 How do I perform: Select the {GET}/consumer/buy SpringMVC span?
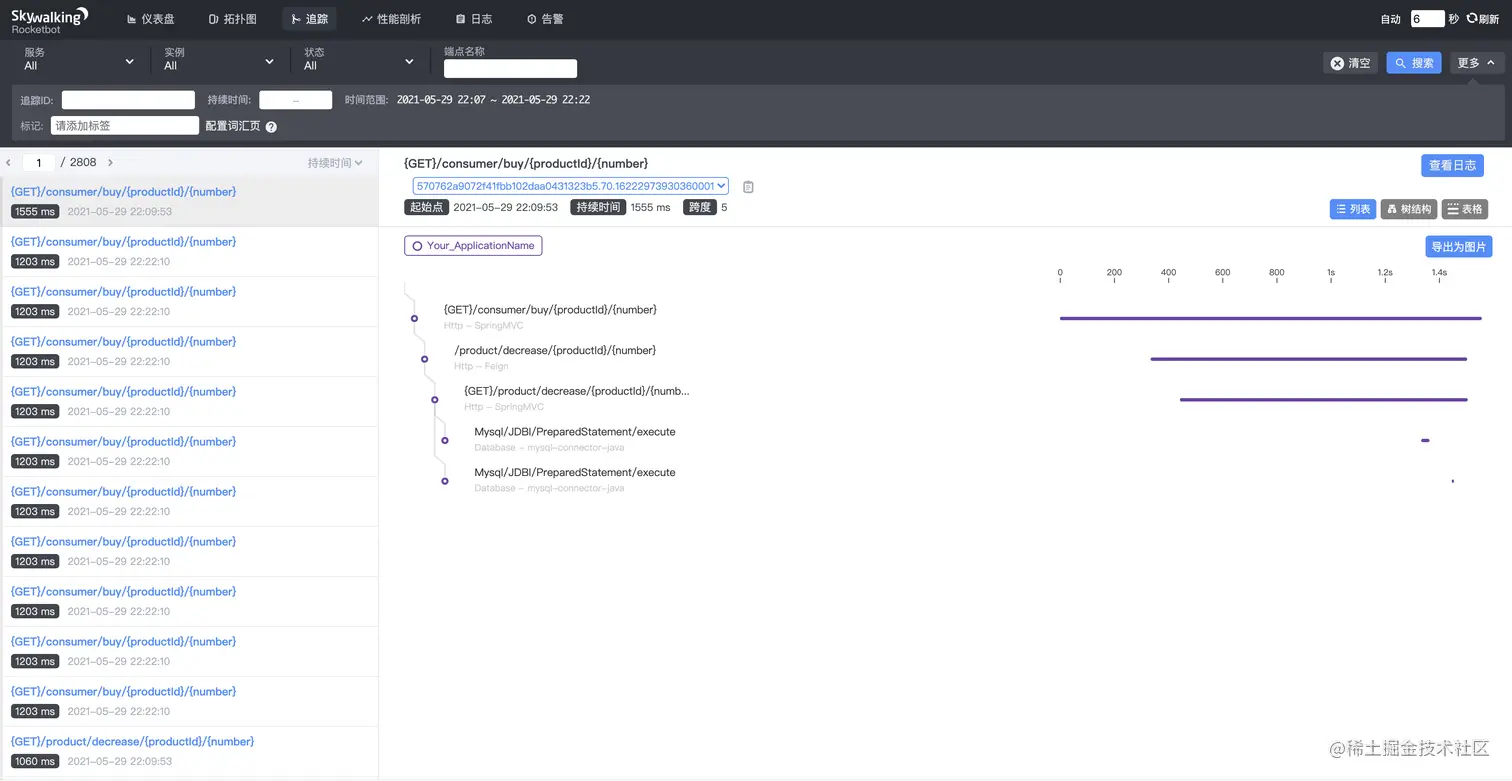[x=550, y=317]
